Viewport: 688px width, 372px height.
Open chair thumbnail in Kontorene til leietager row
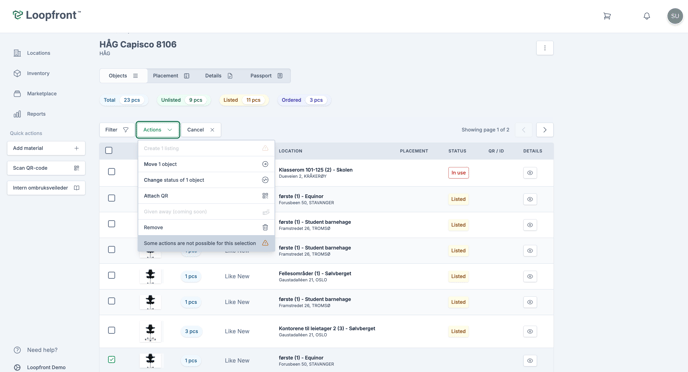point(150,332)
